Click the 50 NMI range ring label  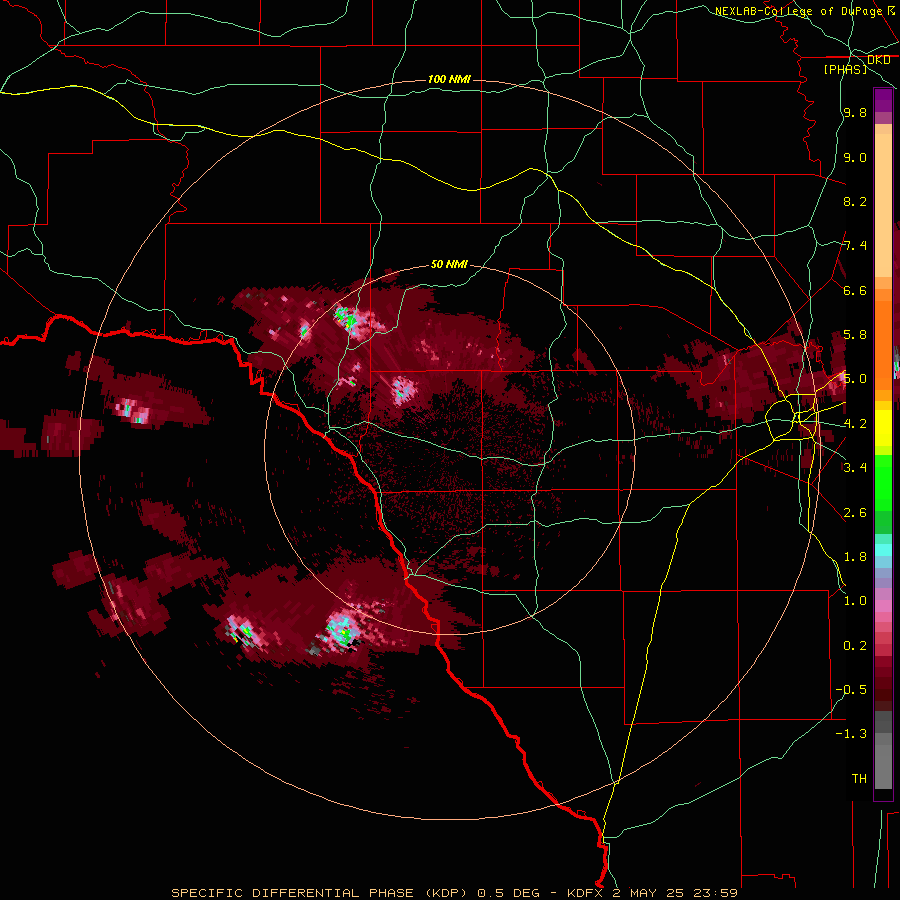(x=449, y=264)
